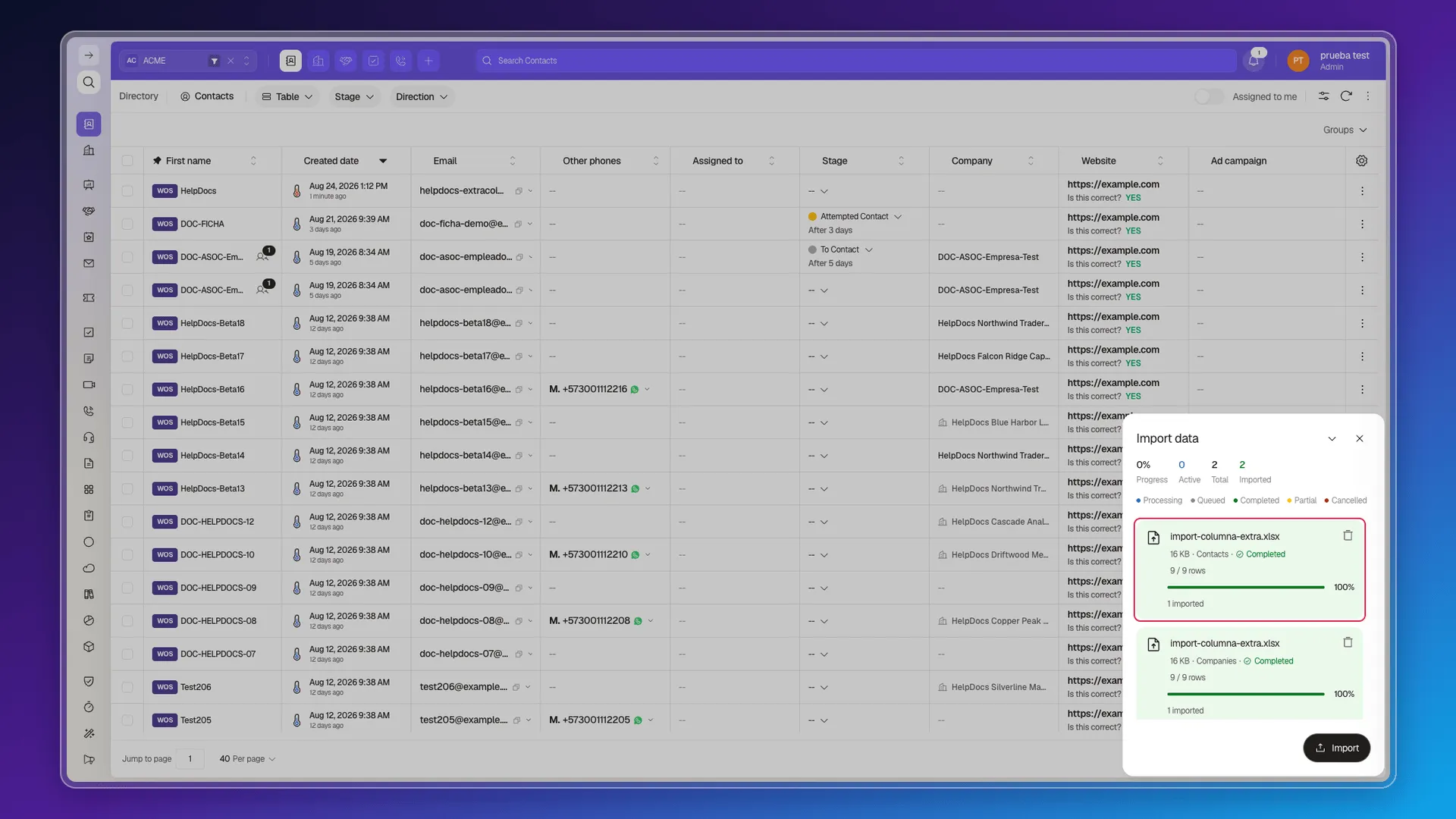Open table column settings gear
Screen dimensions: 1456x819
(1362, 161)
